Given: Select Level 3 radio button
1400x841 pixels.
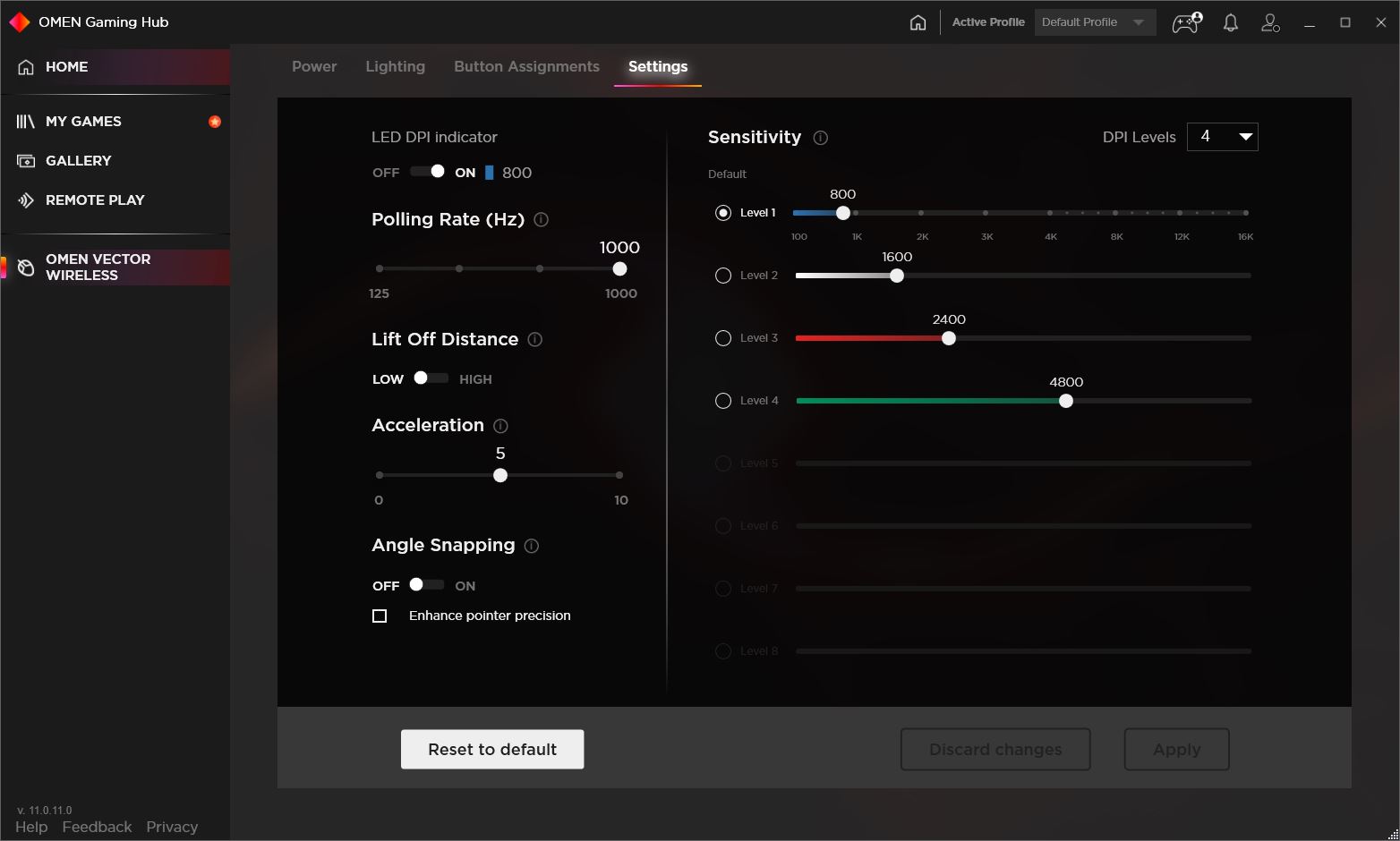Looking at the screenshot, I should 723,338.
